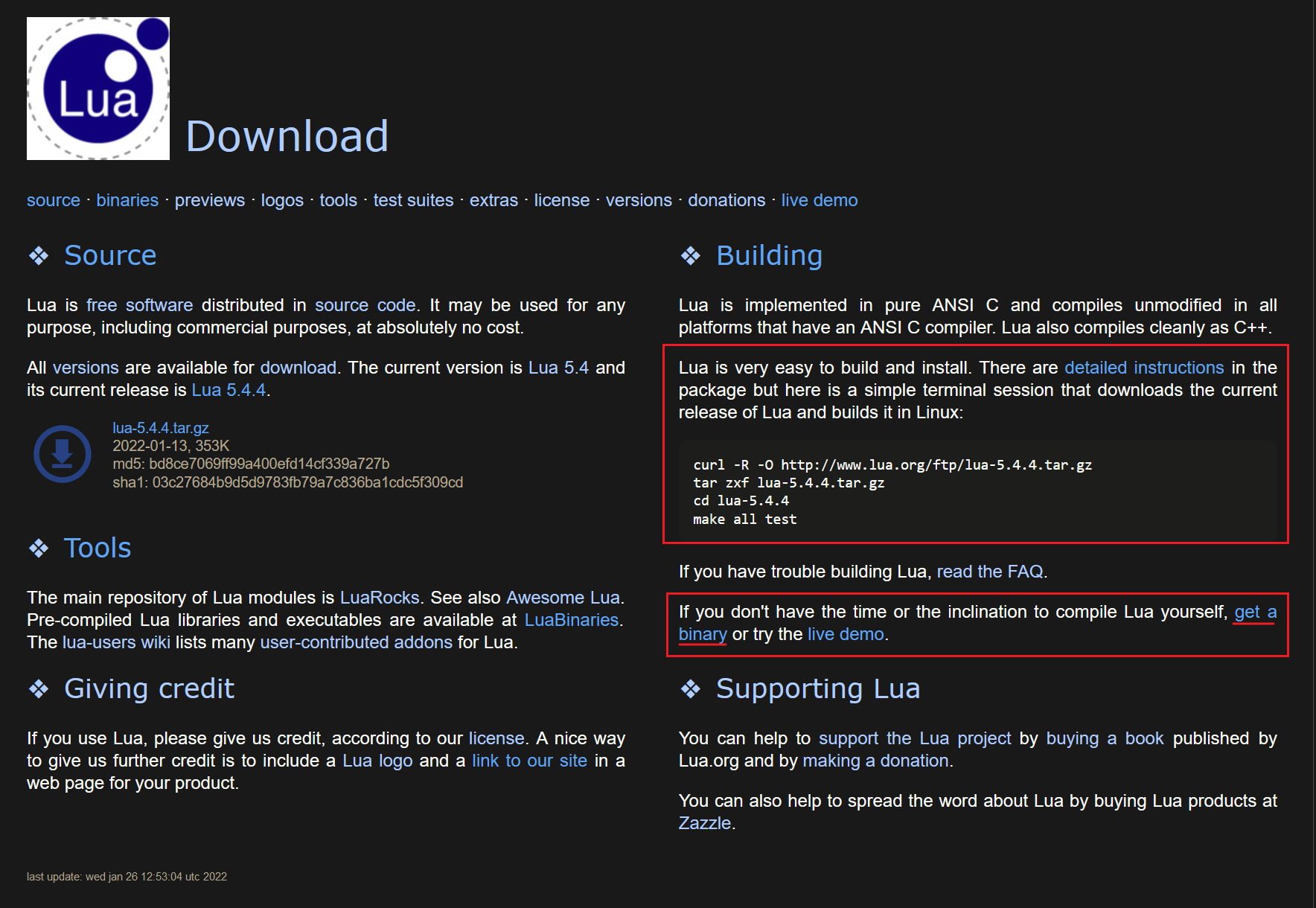Follow the 'user-contributed addons' link
The height and width of the screenshot is (908, 1316).
[x=356, y=642]
